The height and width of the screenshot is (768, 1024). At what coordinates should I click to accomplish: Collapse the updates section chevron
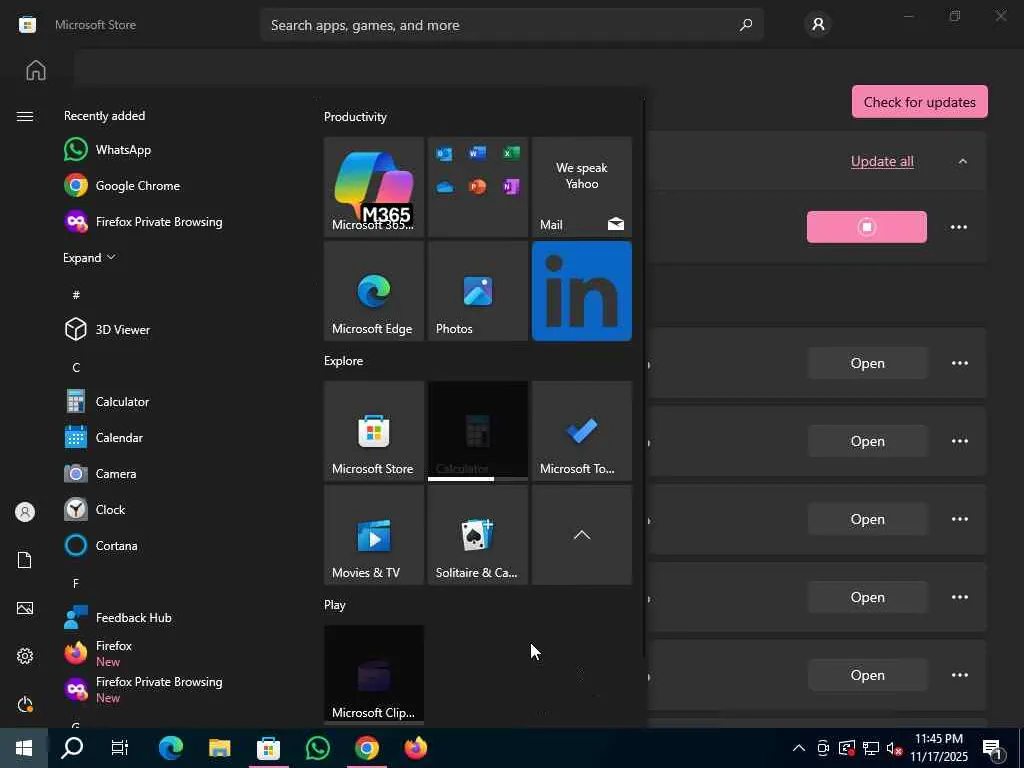tap(963, 161)
